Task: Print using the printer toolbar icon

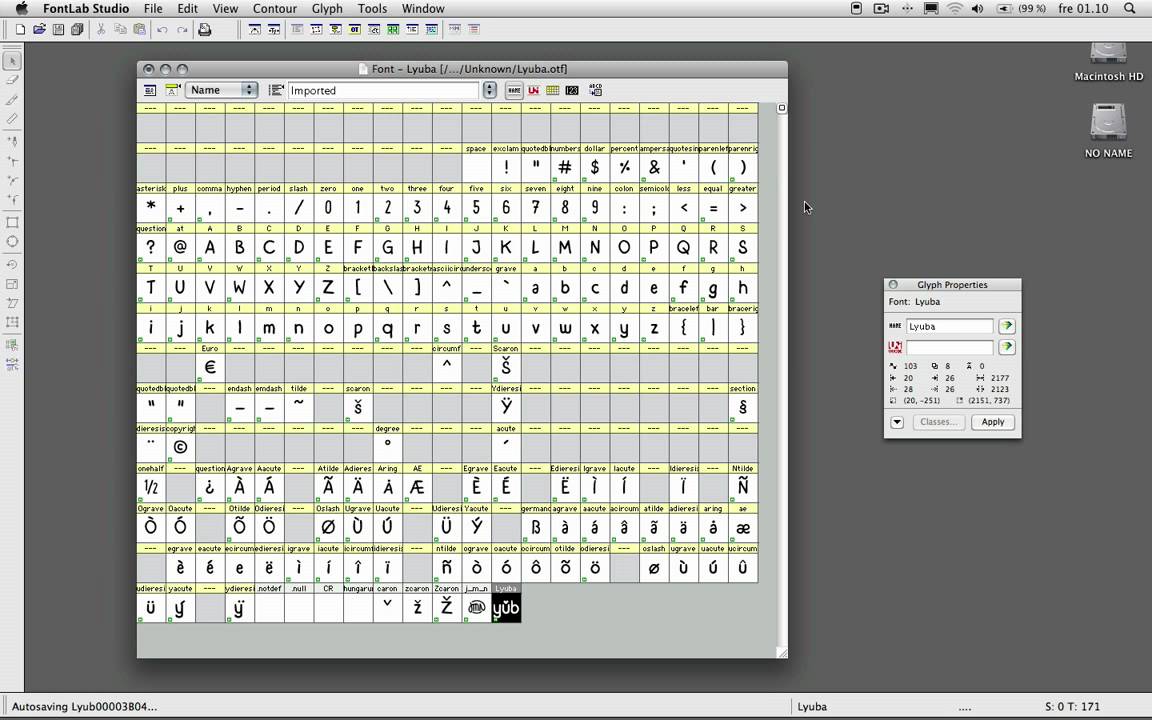Action: pyautogui.click(x=205, y=29)
